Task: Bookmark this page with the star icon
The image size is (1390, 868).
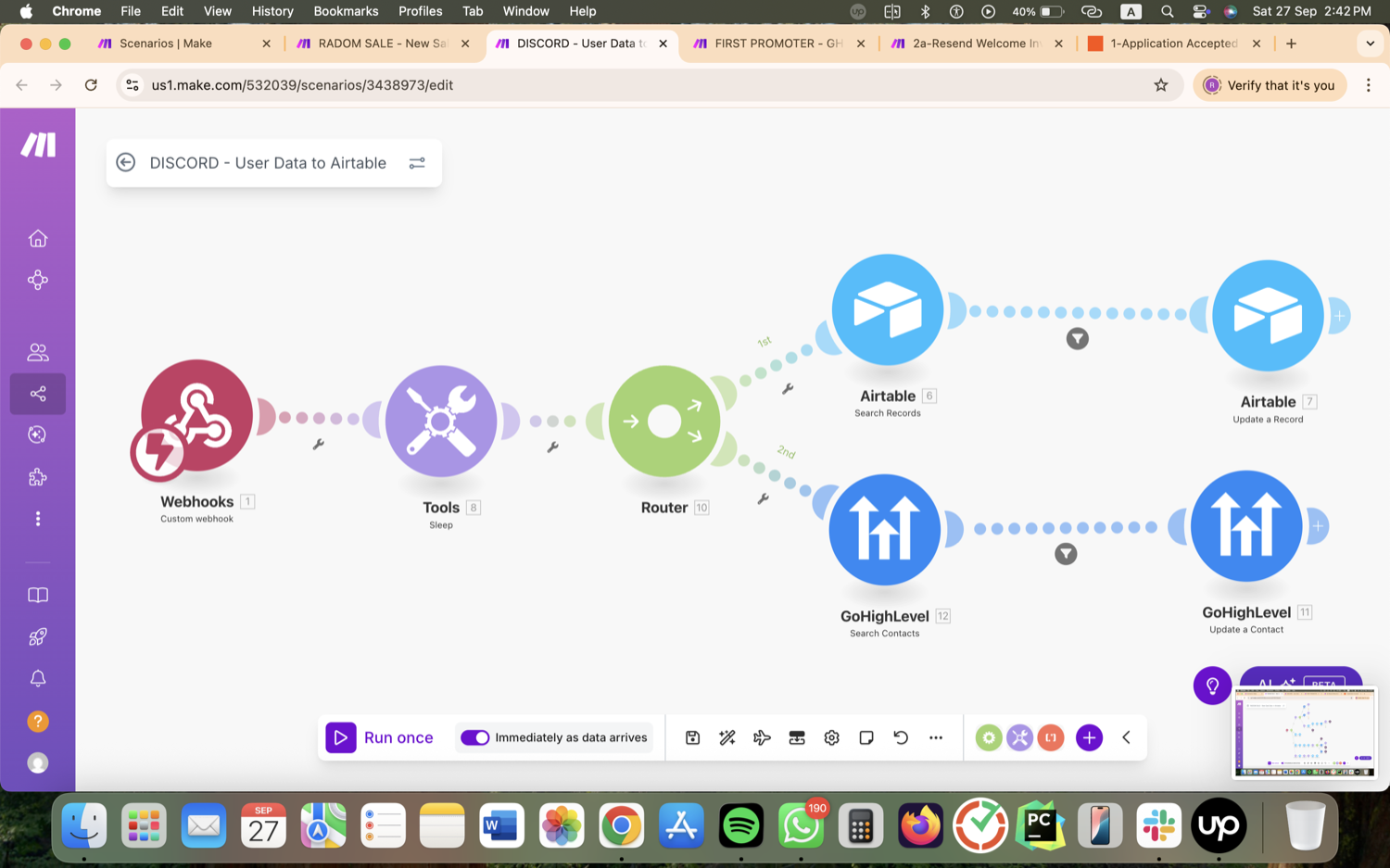Action: [x=1161, y=85]
